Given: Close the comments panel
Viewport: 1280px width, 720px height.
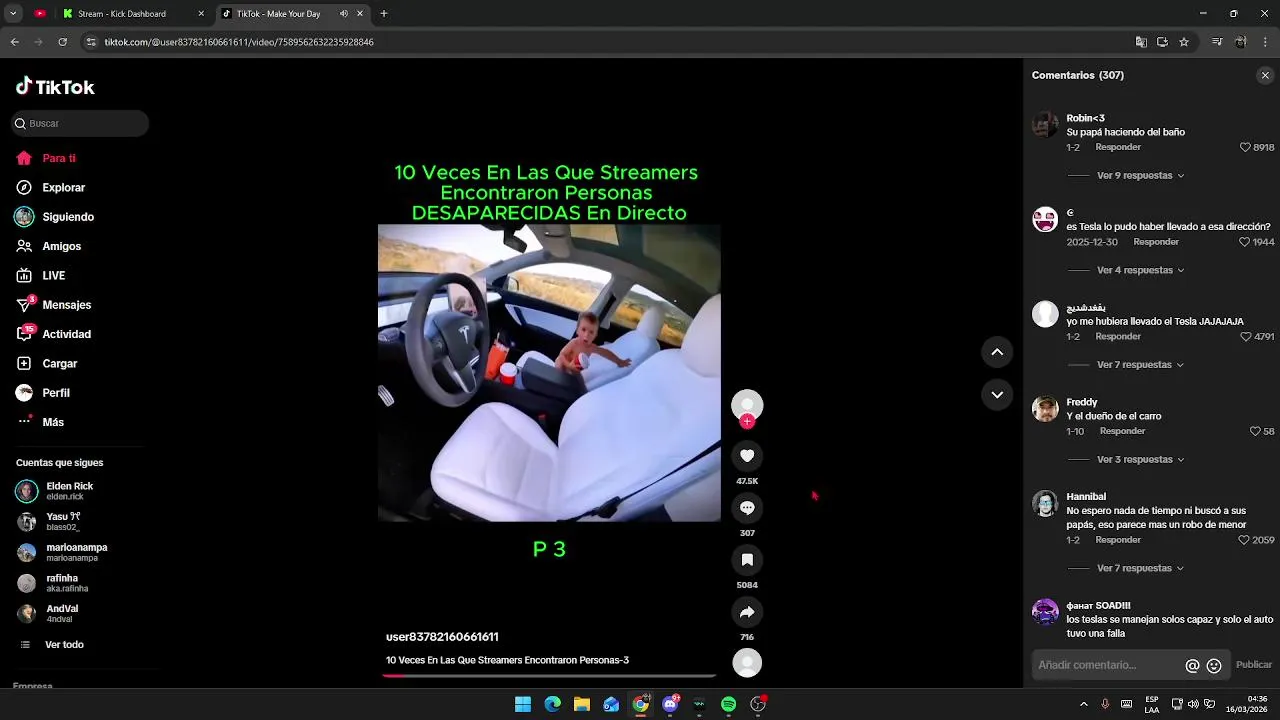Looking at the screenshot, I should (x=1265, y=75).
